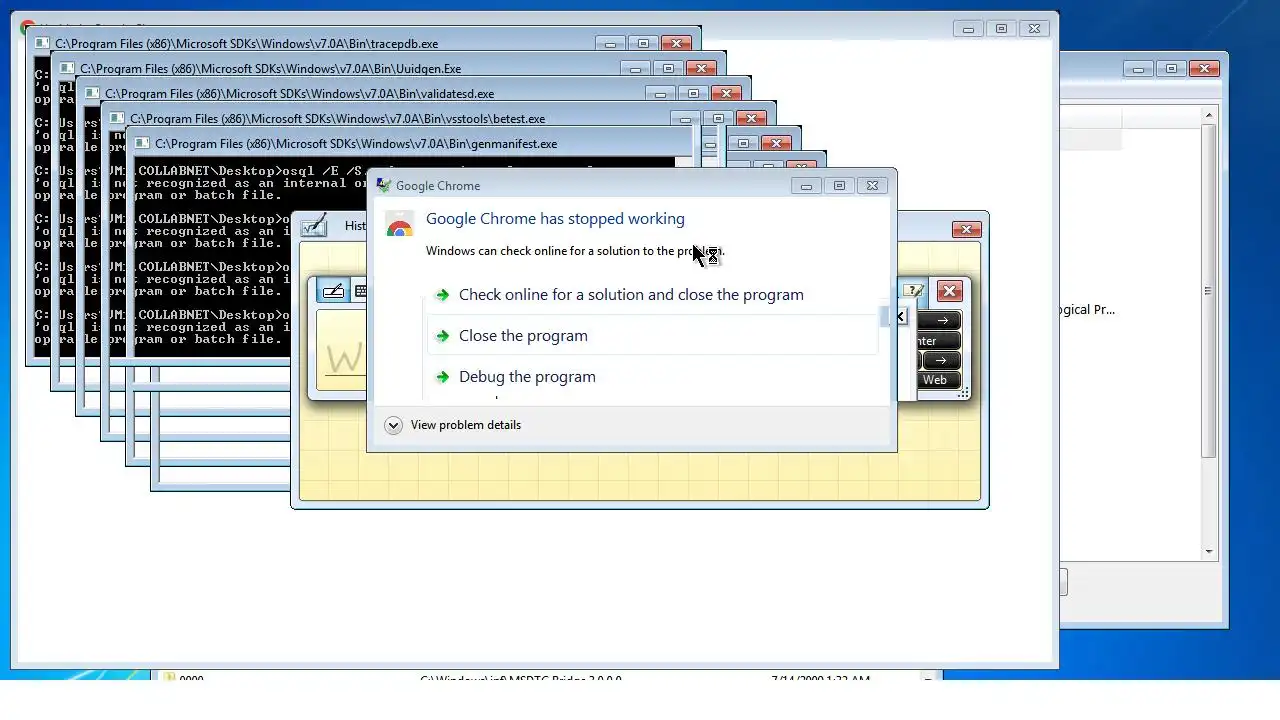
Task: Click Uuidgen.exe console window icon
Action: tap(67, 69)
